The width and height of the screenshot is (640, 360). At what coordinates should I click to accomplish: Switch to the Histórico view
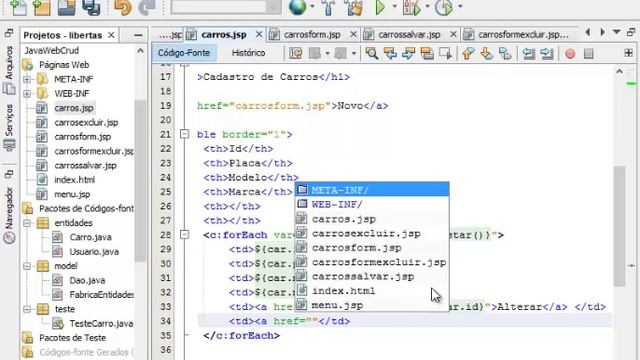point(248,53)
